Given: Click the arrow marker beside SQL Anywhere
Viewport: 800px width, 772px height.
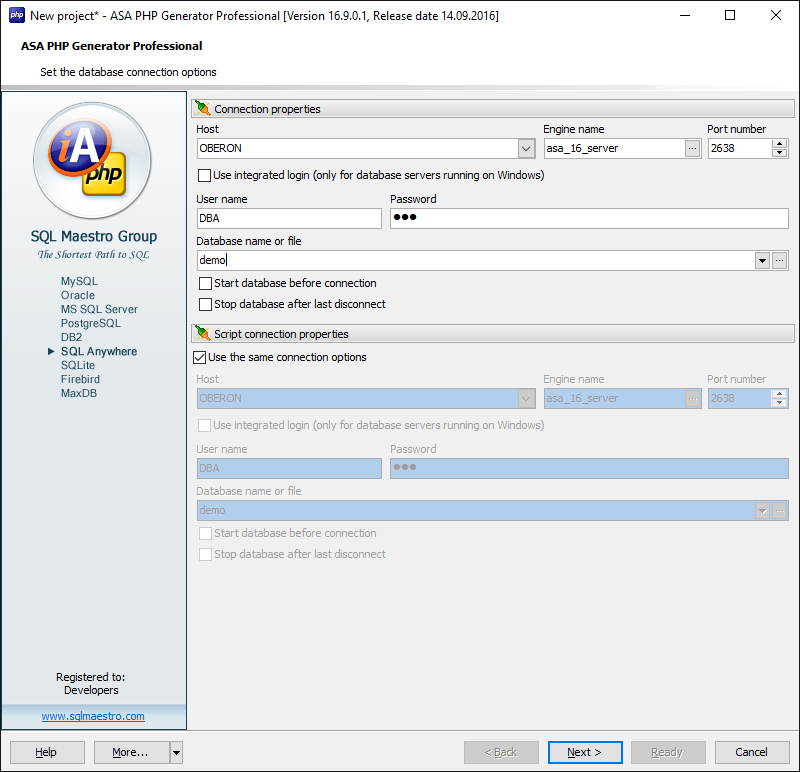Looking at the screenshot, I should (x=51, y=351).
